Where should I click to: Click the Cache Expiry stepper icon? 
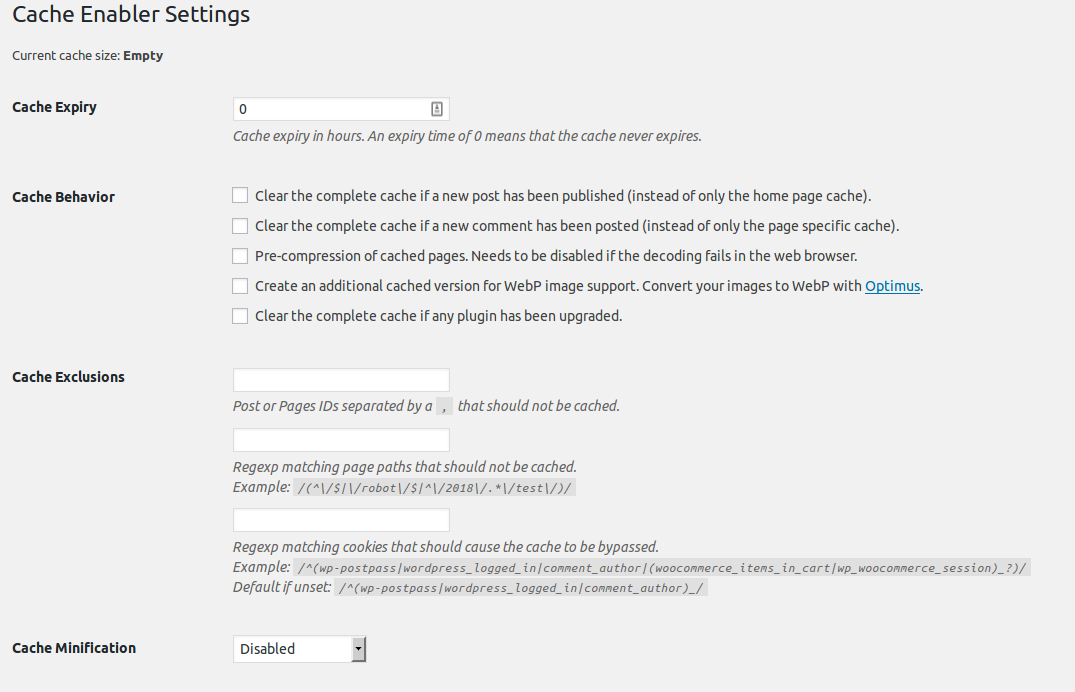pos(437,109)
